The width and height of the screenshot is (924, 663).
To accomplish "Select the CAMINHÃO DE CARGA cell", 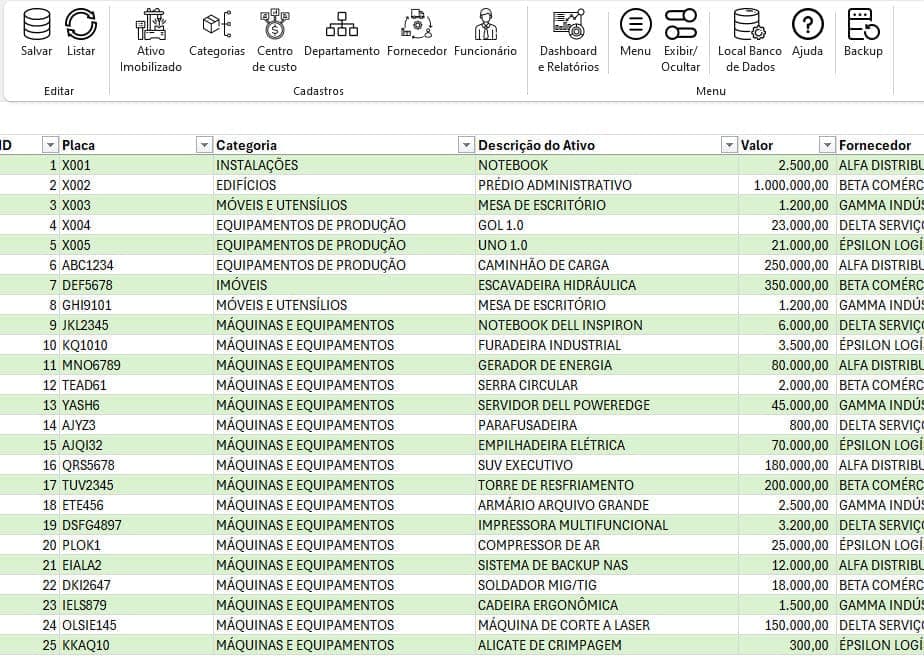I will [x=607, y=265].
